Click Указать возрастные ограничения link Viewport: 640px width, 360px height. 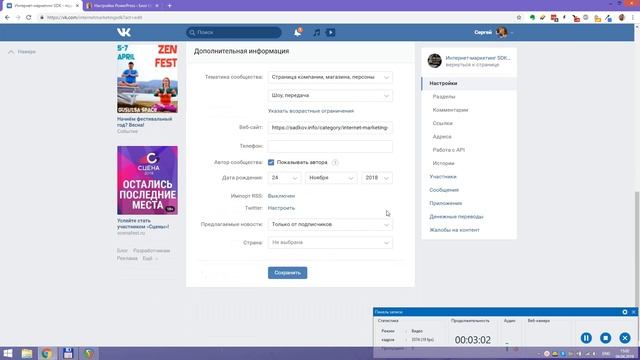tap(311, 111)
